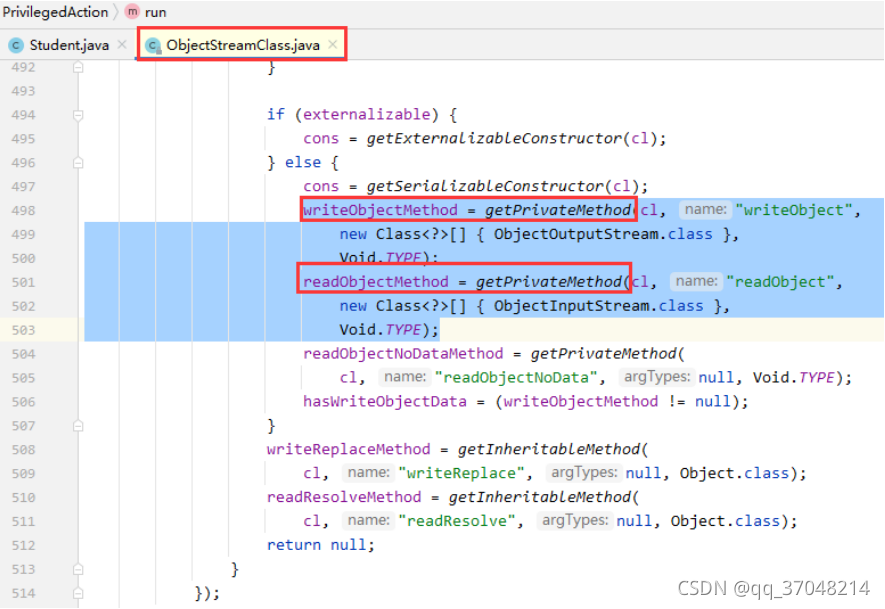Screen dimensions: 885x609
Task: Close the Student.java tab
Action: click(x=122, y=45)
